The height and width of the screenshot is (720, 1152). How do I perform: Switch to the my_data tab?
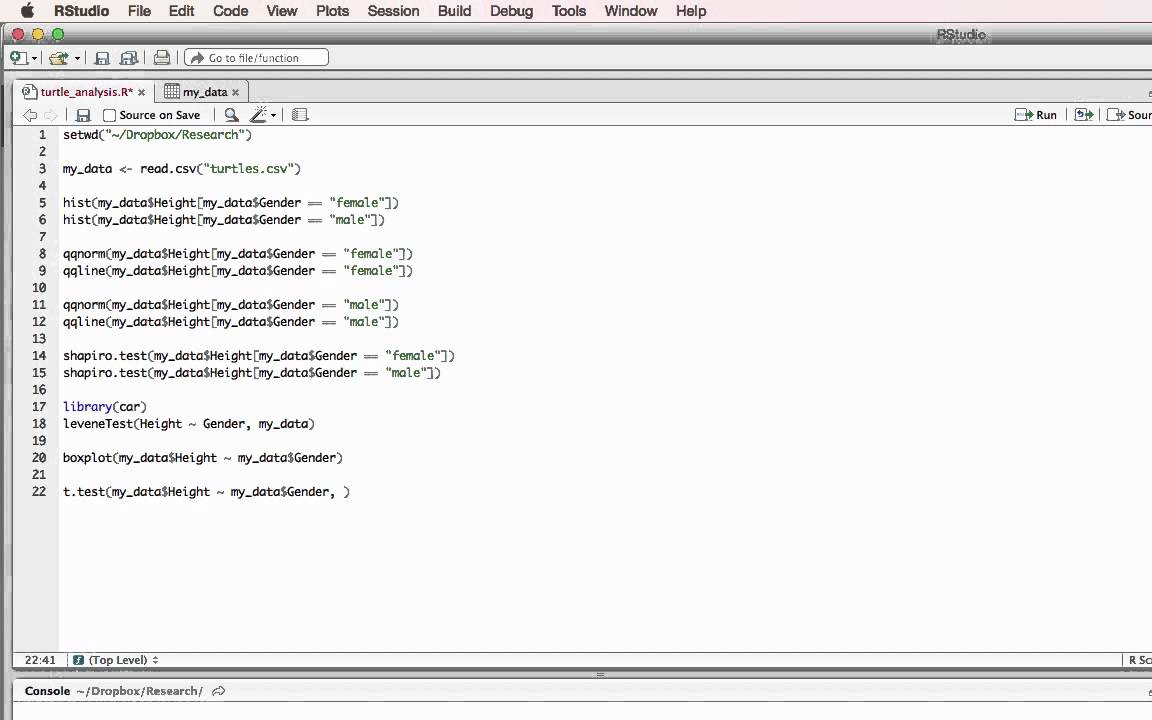(205, 92)
